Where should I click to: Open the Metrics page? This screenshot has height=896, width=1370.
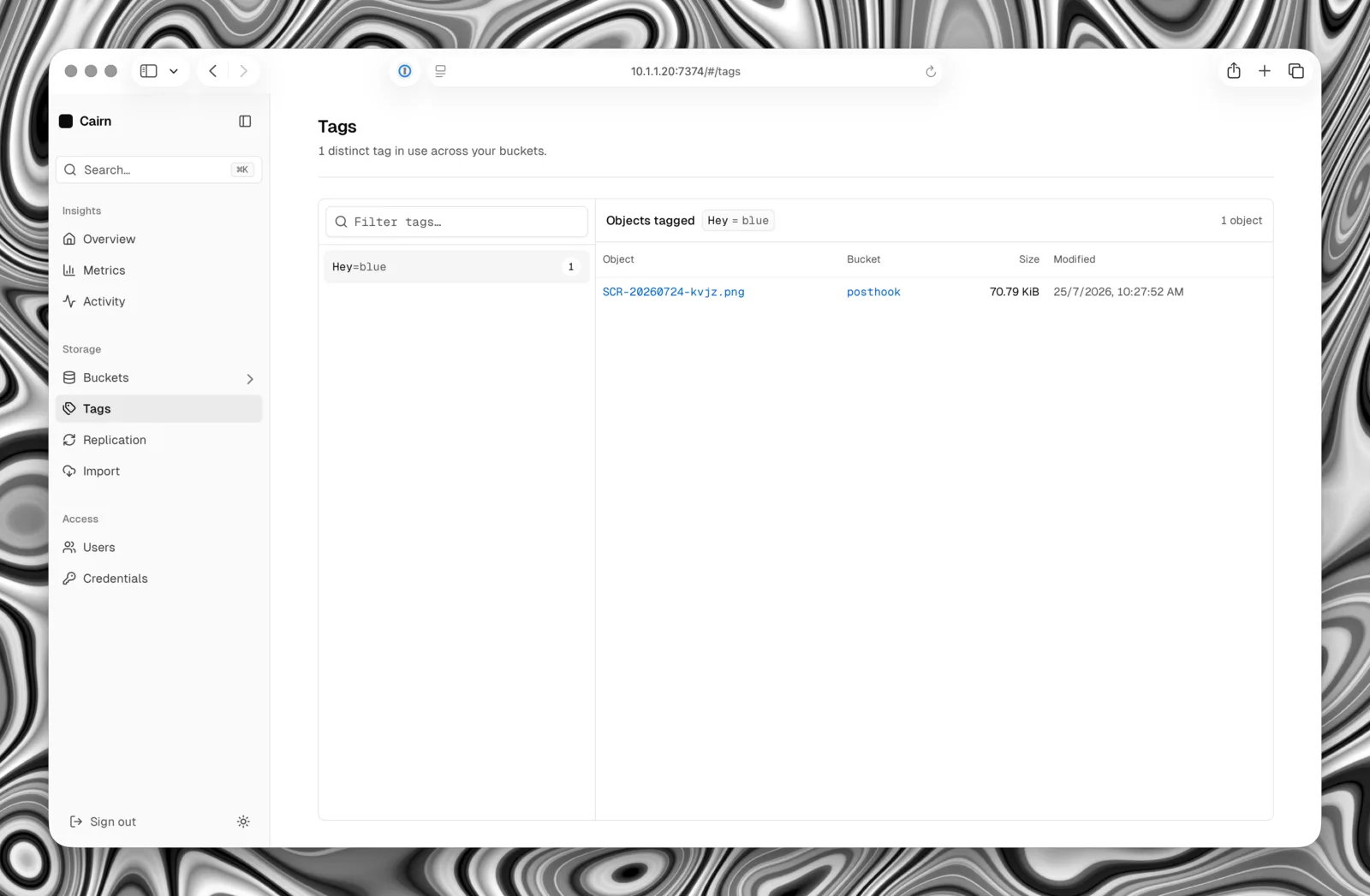point(159,270)
